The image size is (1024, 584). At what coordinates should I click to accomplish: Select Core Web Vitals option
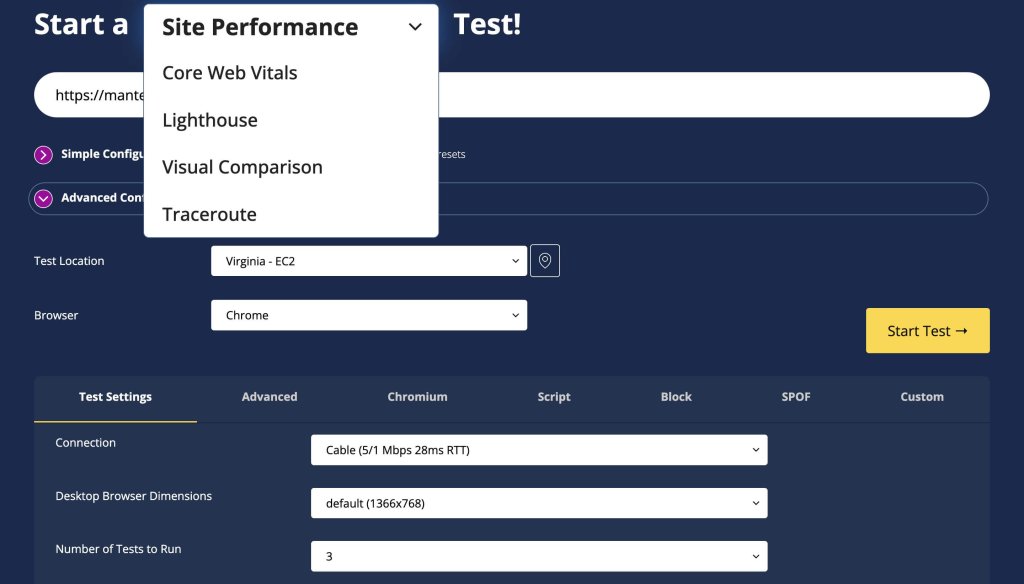229,73
